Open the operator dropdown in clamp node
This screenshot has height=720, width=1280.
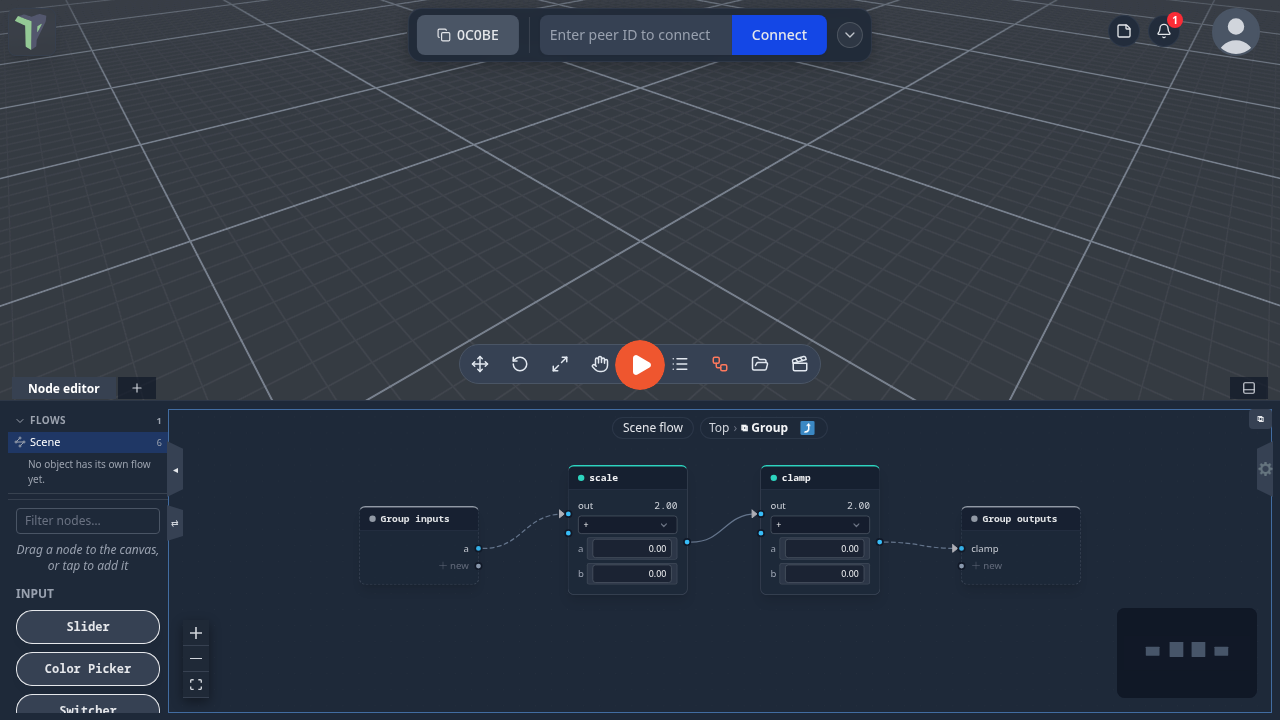[x=820, y=525]
